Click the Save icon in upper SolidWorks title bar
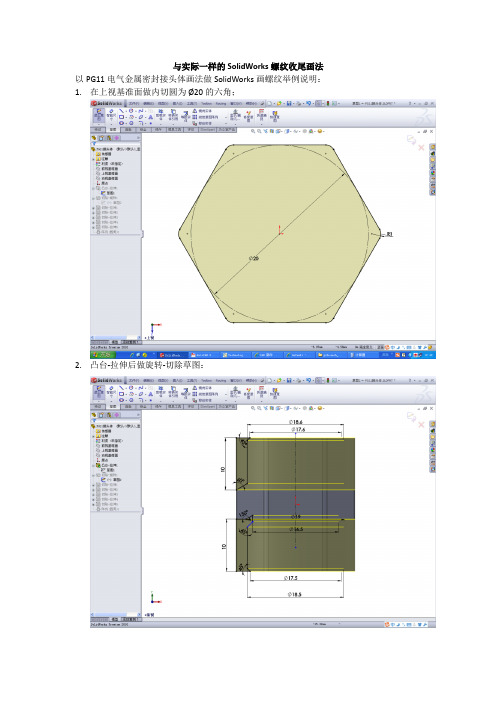Image resolution: width=496 pixels, height=702 pixels. click(290, 103)
